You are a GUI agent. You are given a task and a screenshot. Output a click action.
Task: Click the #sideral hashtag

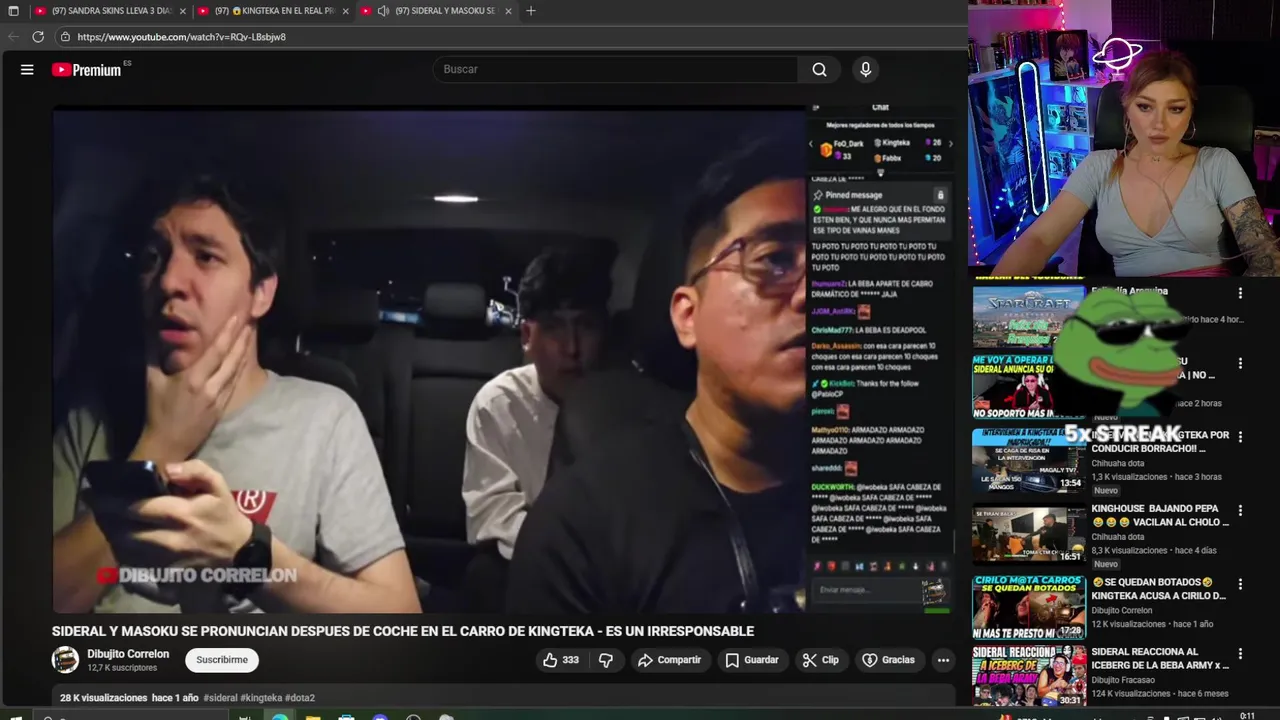tap(220, 698)
